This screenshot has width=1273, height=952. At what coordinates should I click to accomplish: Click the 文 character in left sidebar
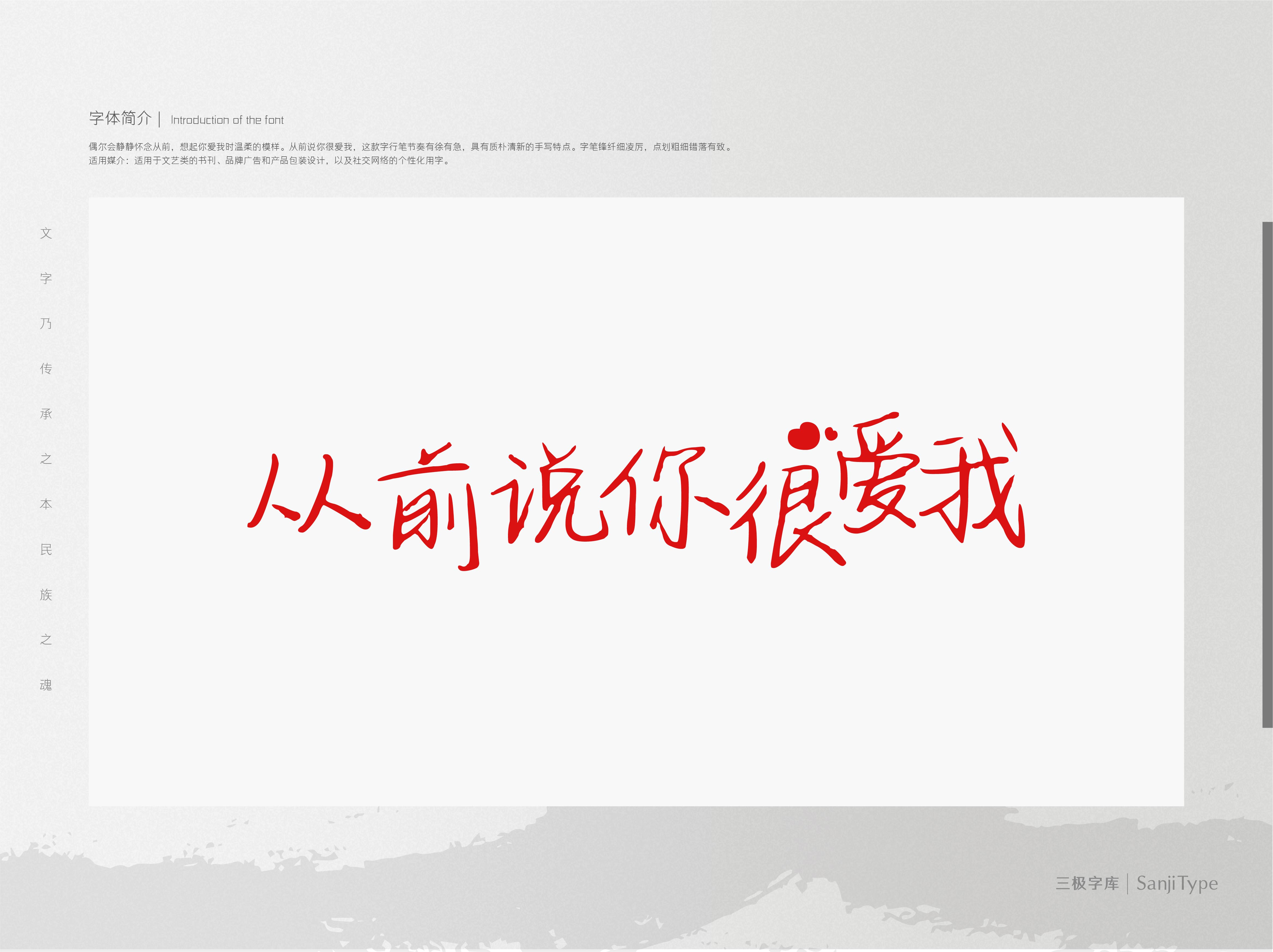[46, 233]
